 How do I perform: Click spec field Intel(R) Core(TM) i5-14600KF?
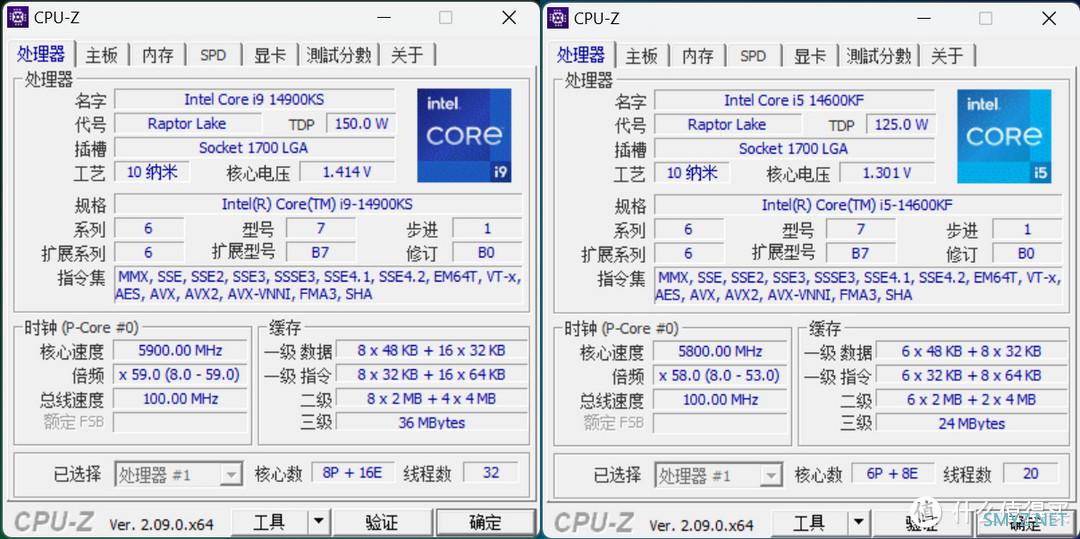(858, 205)
